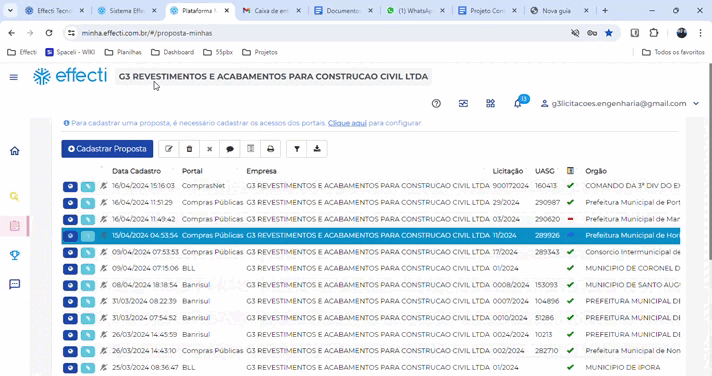
Task: View the proposal dated 09/04/2024 07:15:06 (eye)
Action: coord(70,269)
